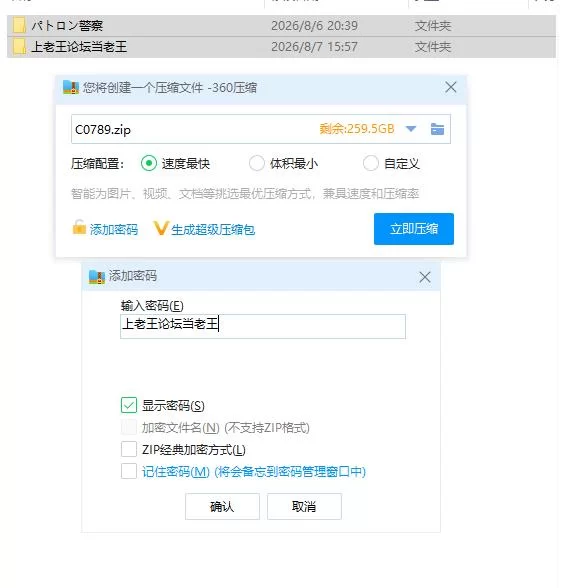Click the padlock icon next to 添加密码

click(79, 227)
